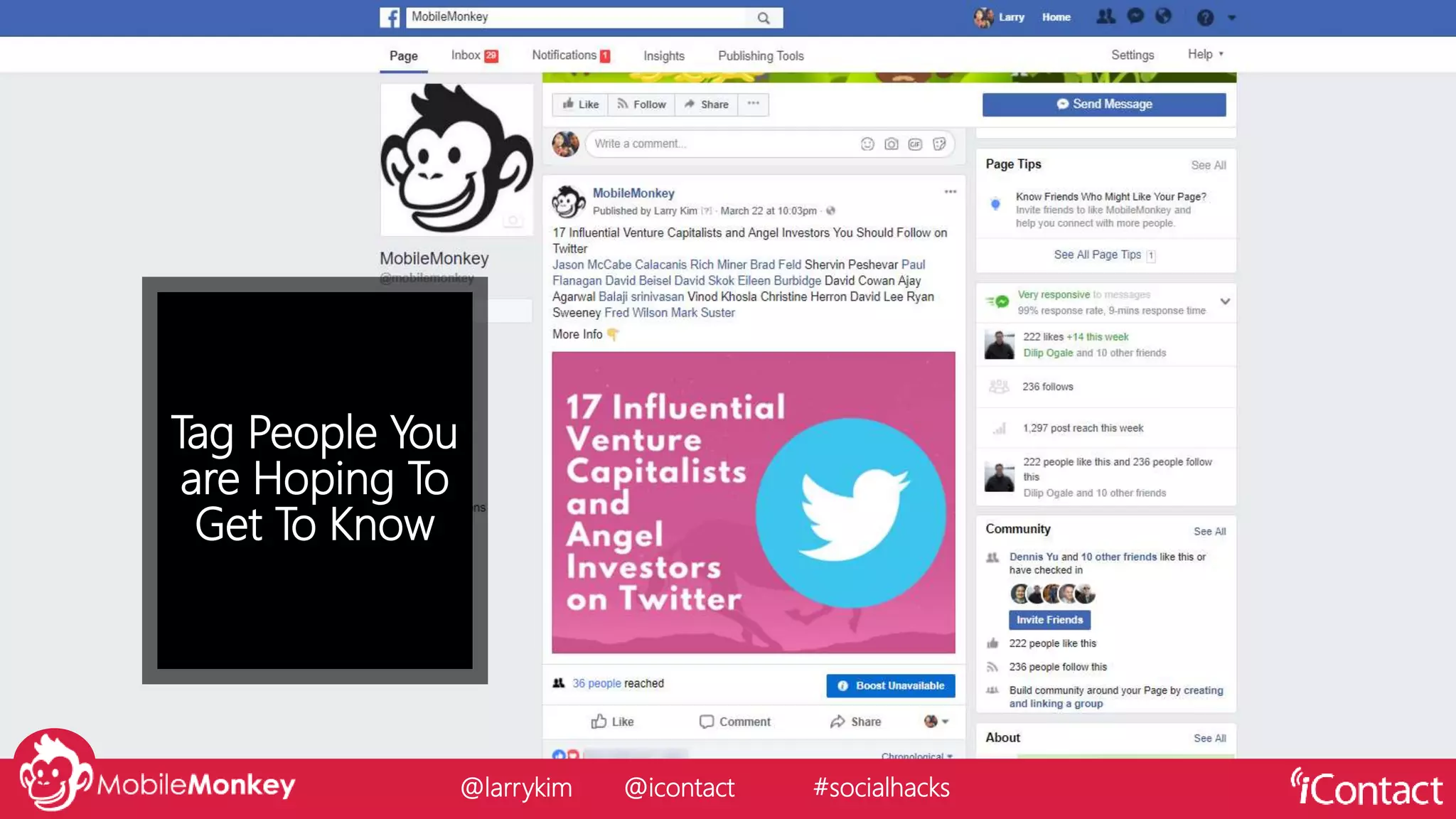
Task: Comment on the post
Action: pos(735,722)
